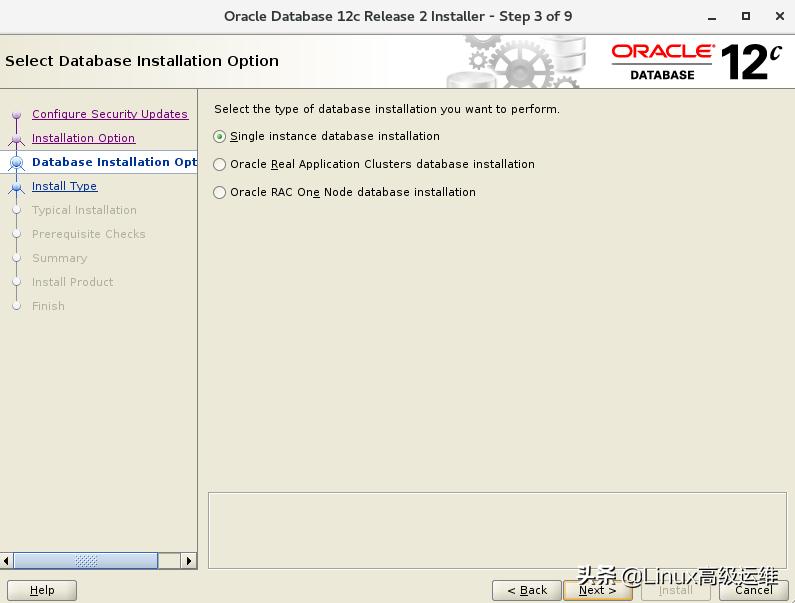Image resolution: width=795 pixels, height=603 pixels.
Task: Click the Select Database Installation Option heading
Action: click(x=142, y=61)
